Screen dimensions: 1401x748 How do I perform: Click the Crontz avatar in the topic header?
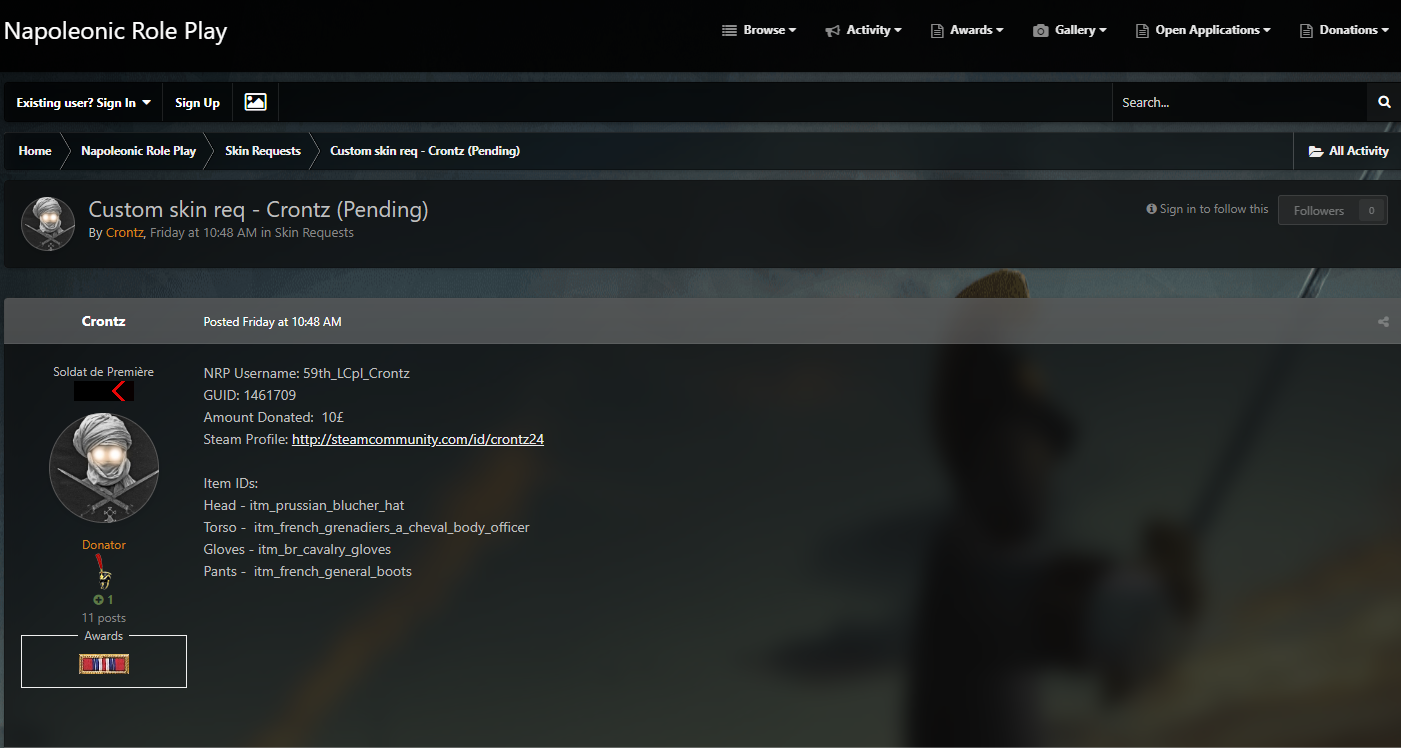coord(48,224)
